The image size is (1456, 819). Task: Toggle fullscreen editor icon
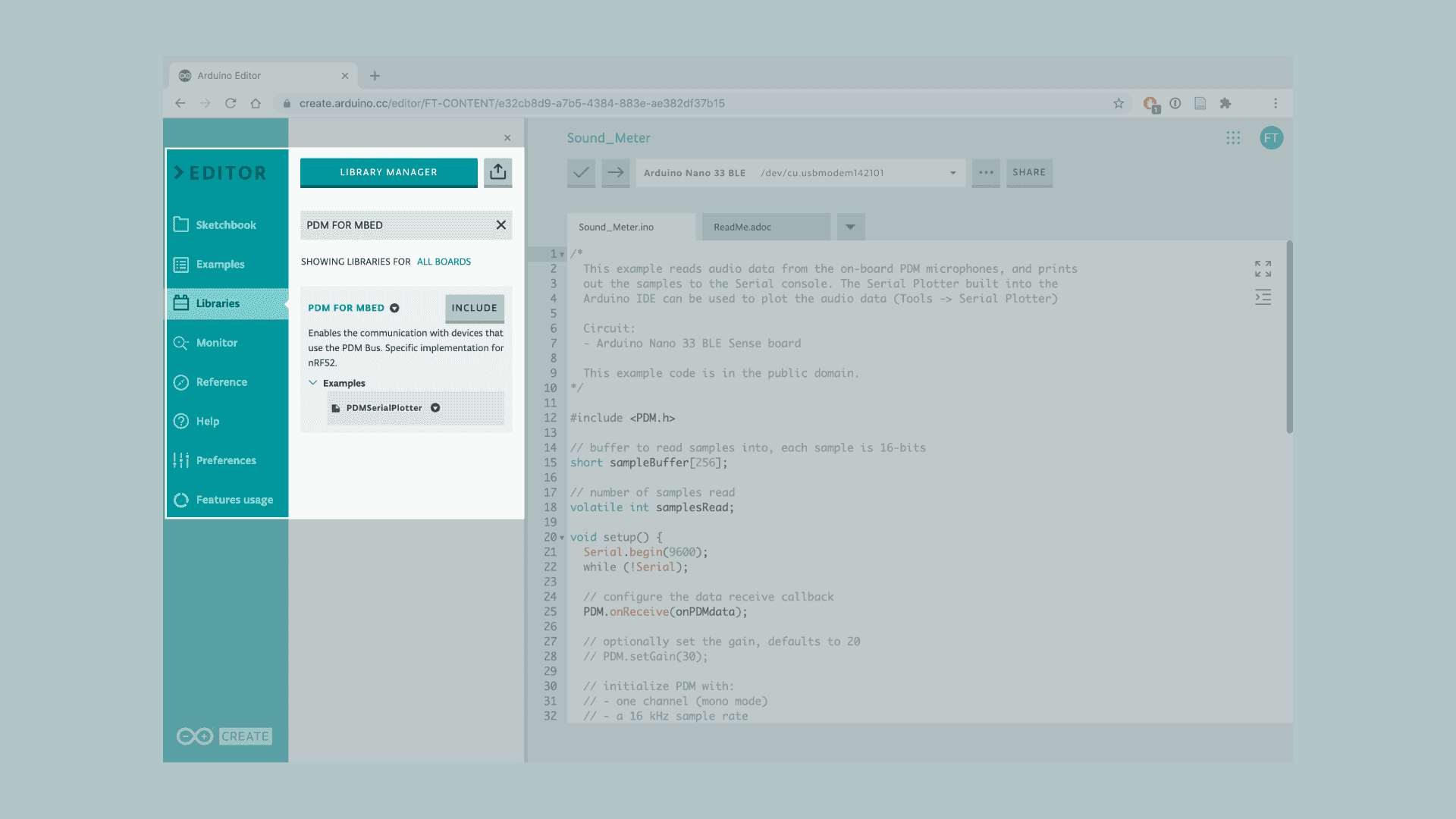point(1263,268)
